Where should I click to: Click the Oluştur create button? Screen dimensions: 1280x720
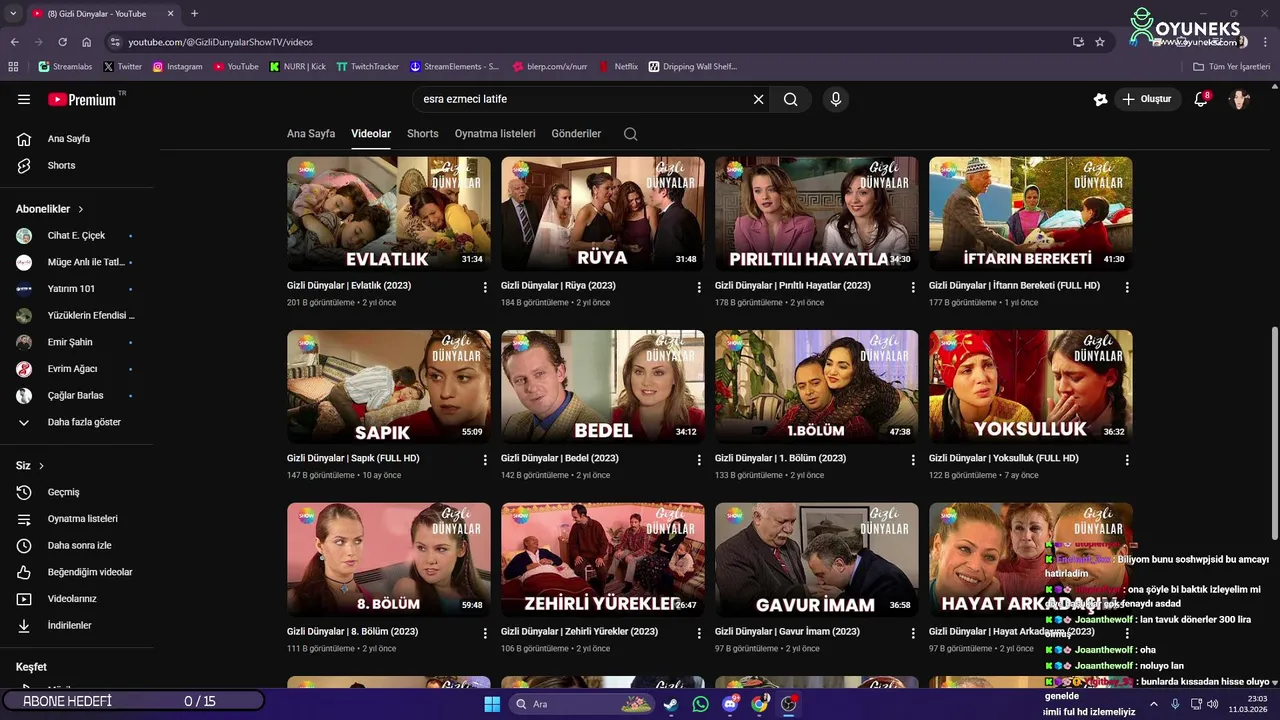coord(1146,99)
